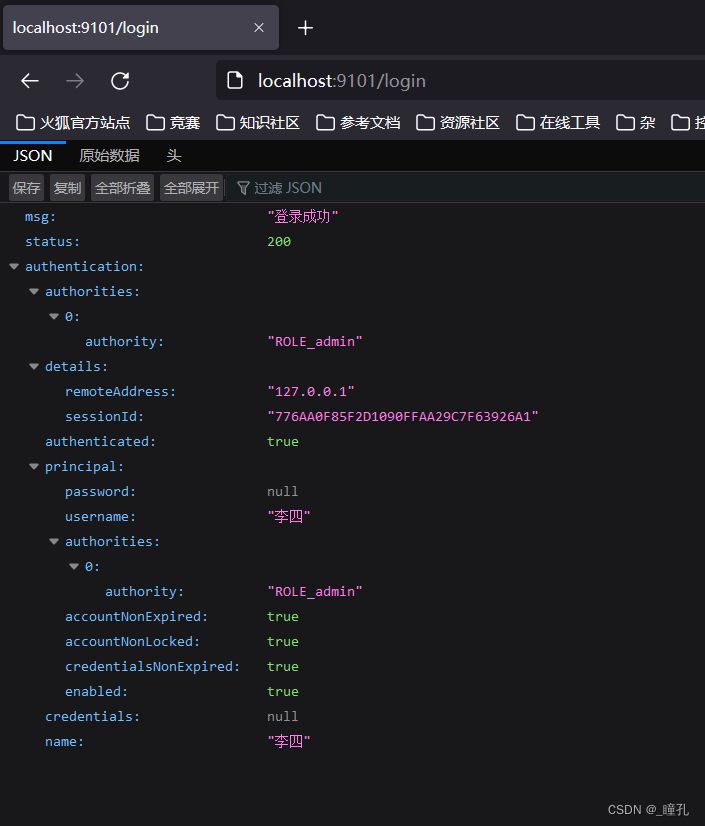Open the 知识社区 bookmark folder
The image size is (705, 826).
[258, 123]
